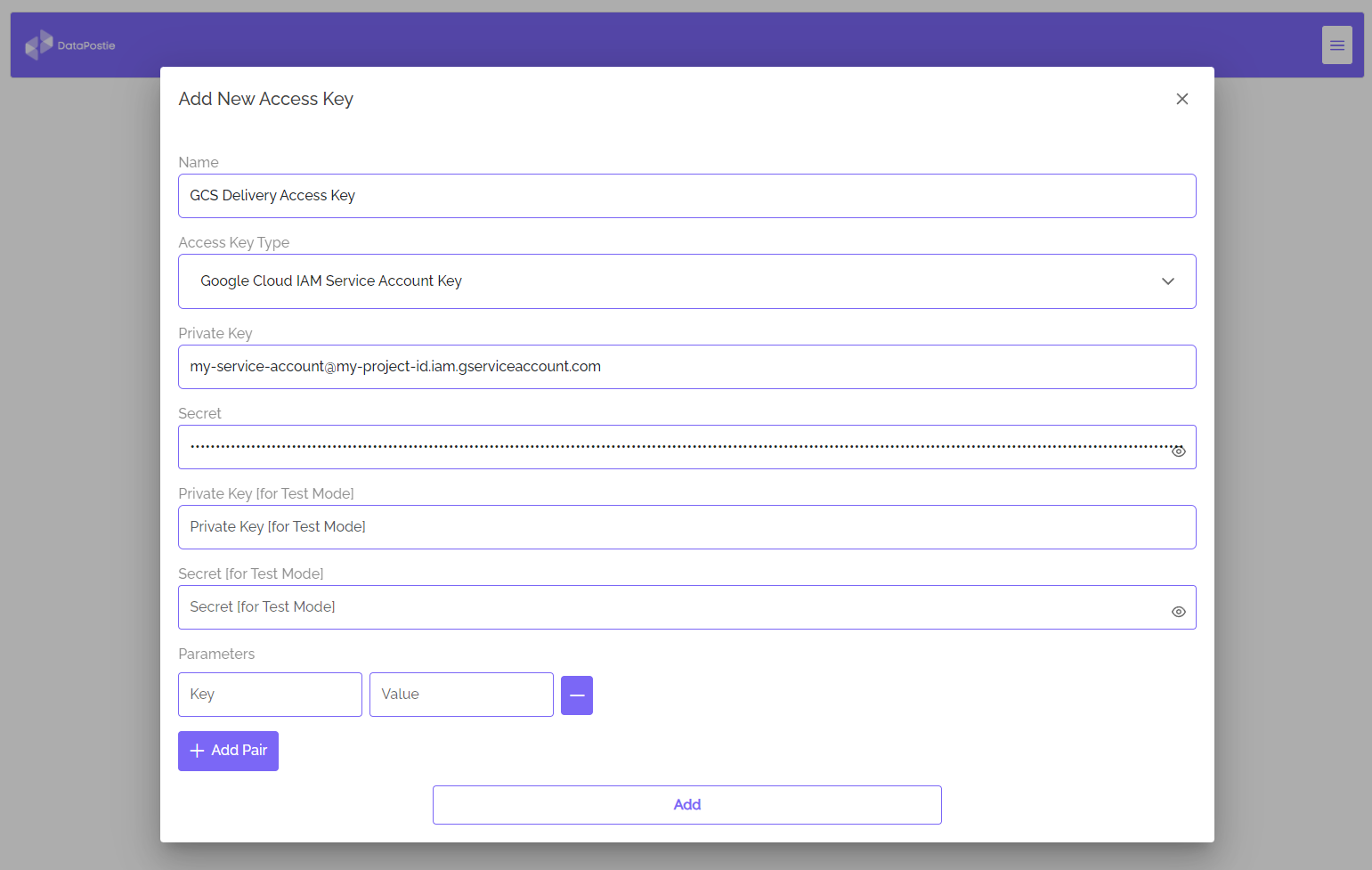Viewport: 1372px width, 870px height.
Task: Submit the form with the Add button
Action: (x=686, y=804)
